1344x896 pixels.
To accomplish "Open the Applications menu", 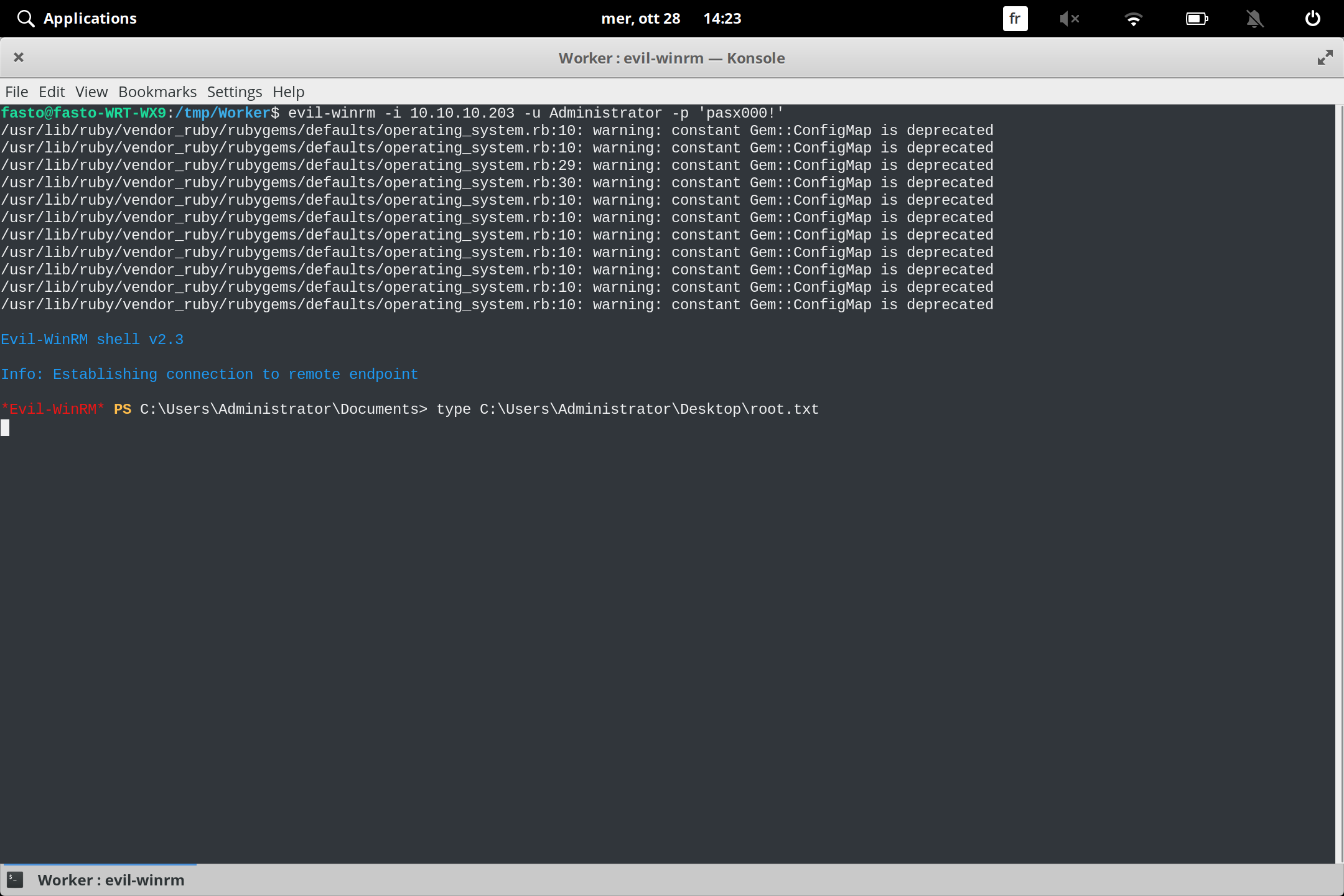I will click(x=90, y=18).
